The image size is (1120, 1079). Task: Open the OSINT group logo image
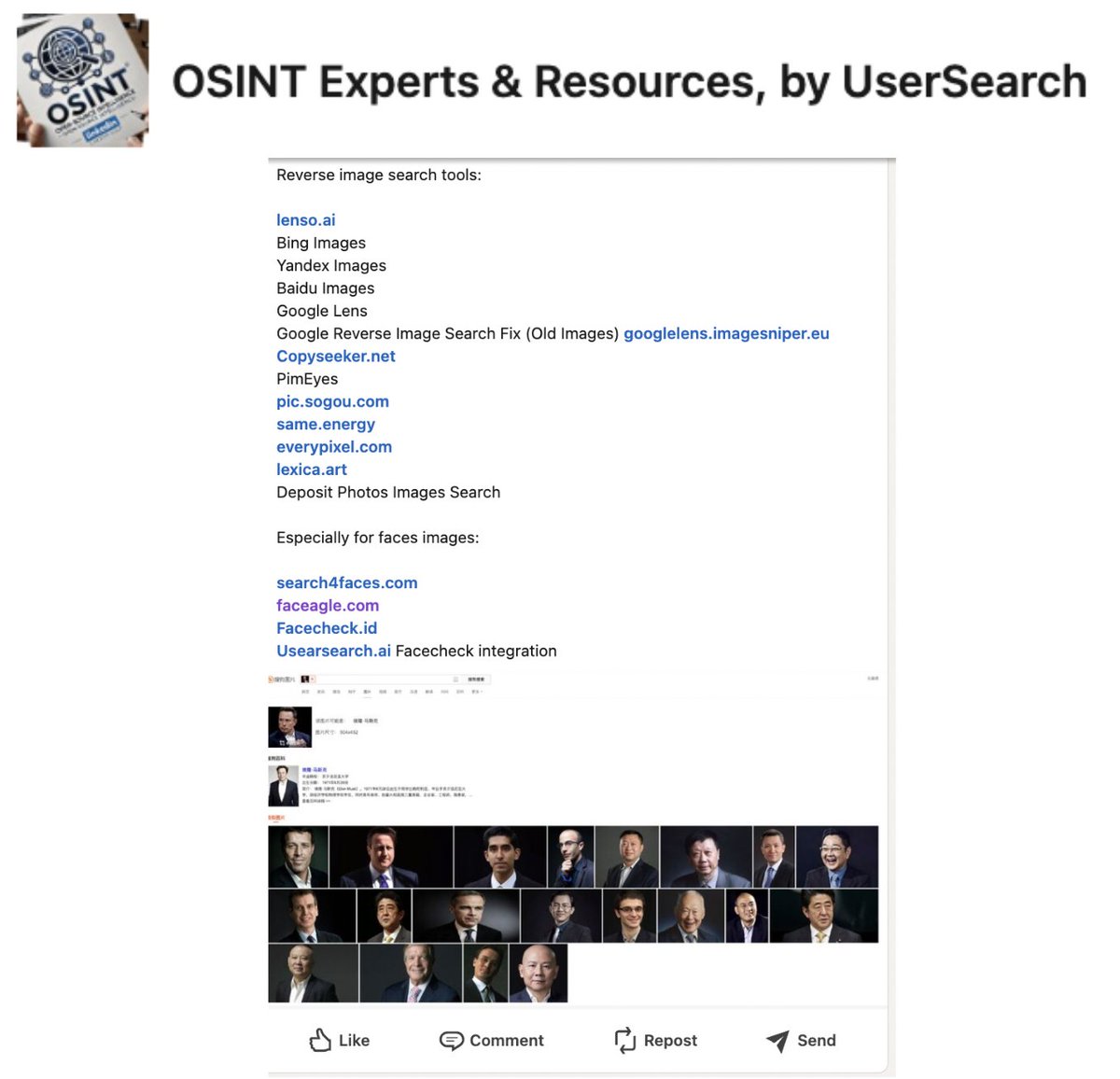point(83,80)
